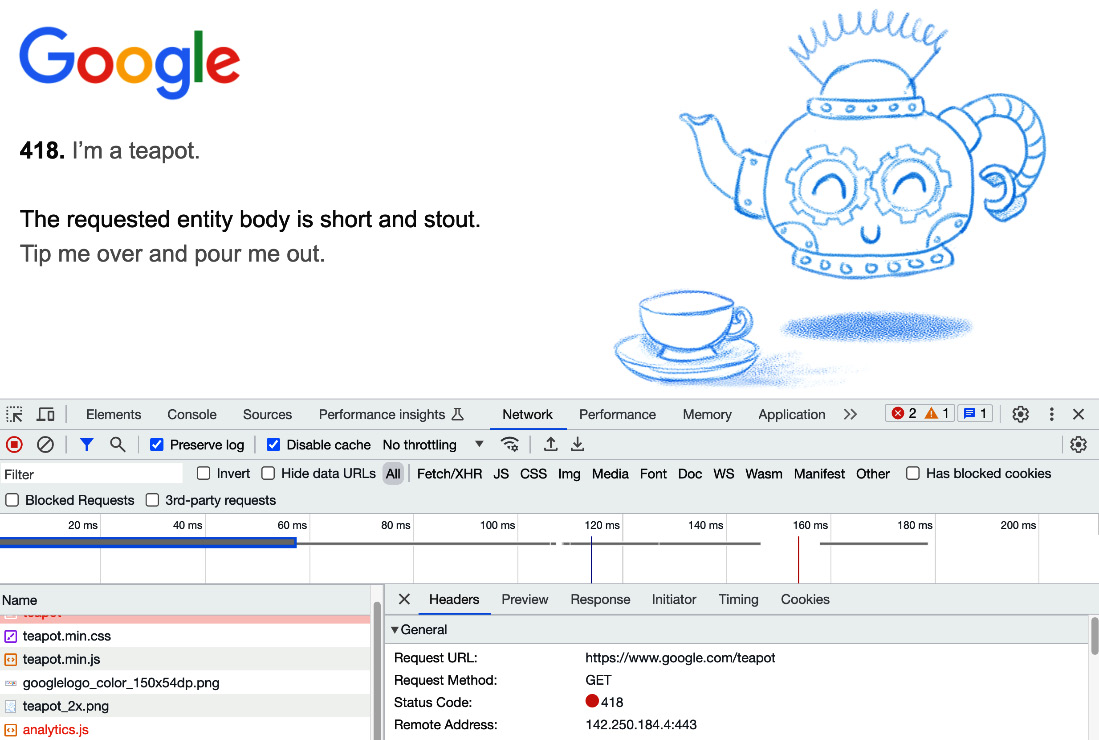Select the All request type filter

point(393,474)
